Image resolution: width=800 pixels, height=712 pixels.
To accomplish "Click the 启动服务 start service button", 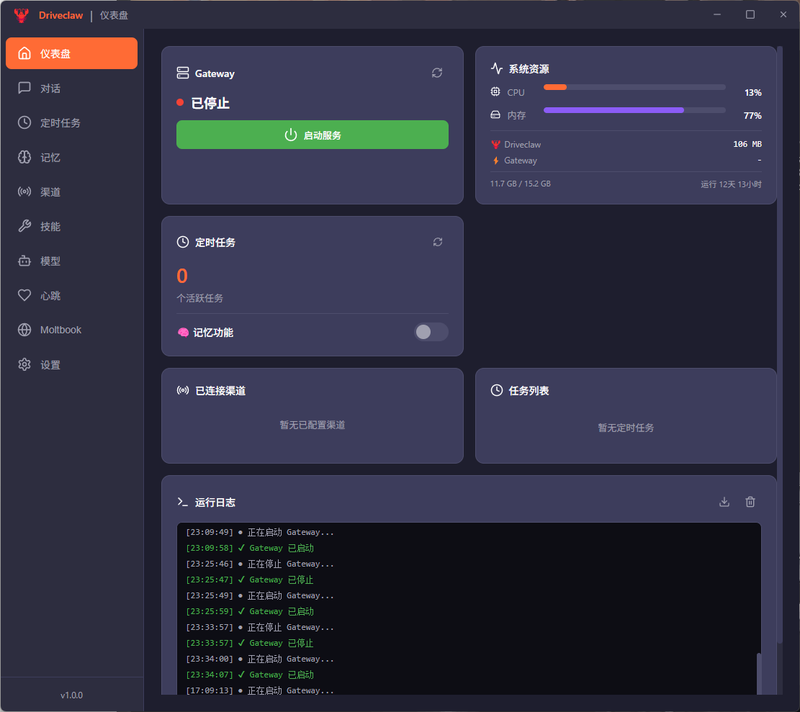I will pos(312,135).
